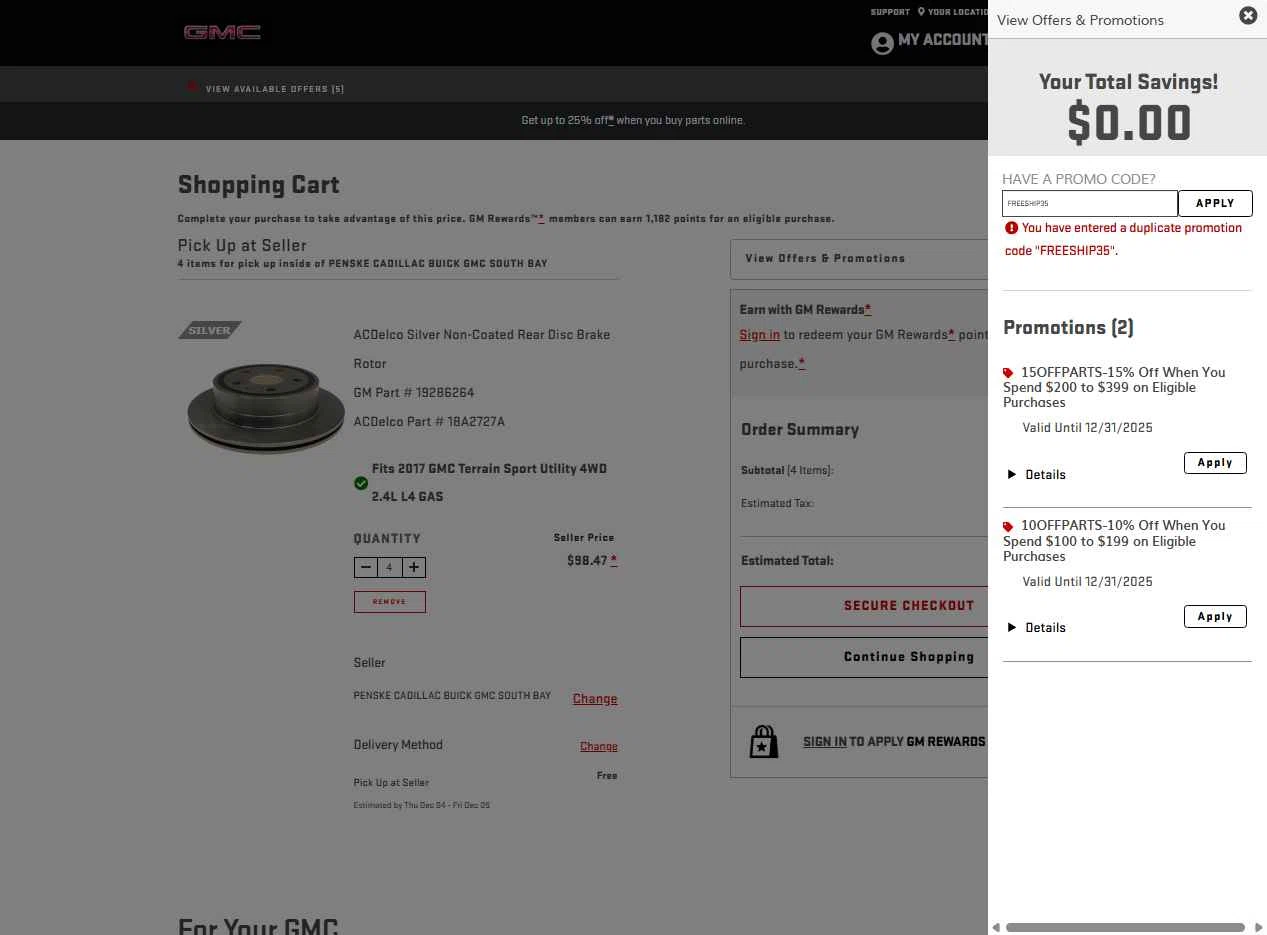Click 'Promotions (2)' heading

[x=1068, y=328]
